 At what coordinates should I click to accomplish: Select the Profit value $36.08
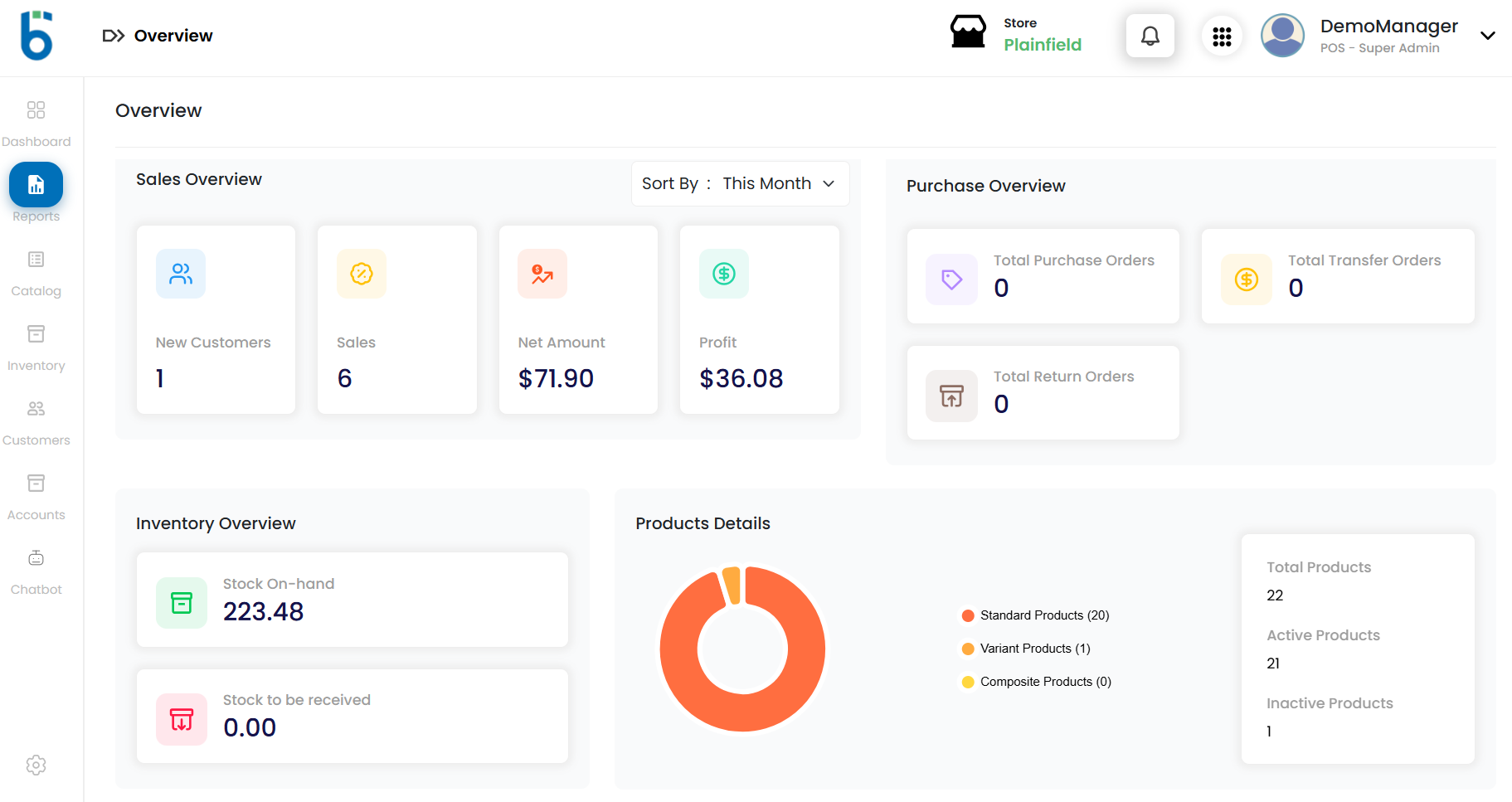pyautogui.click(x=741, y=378)
